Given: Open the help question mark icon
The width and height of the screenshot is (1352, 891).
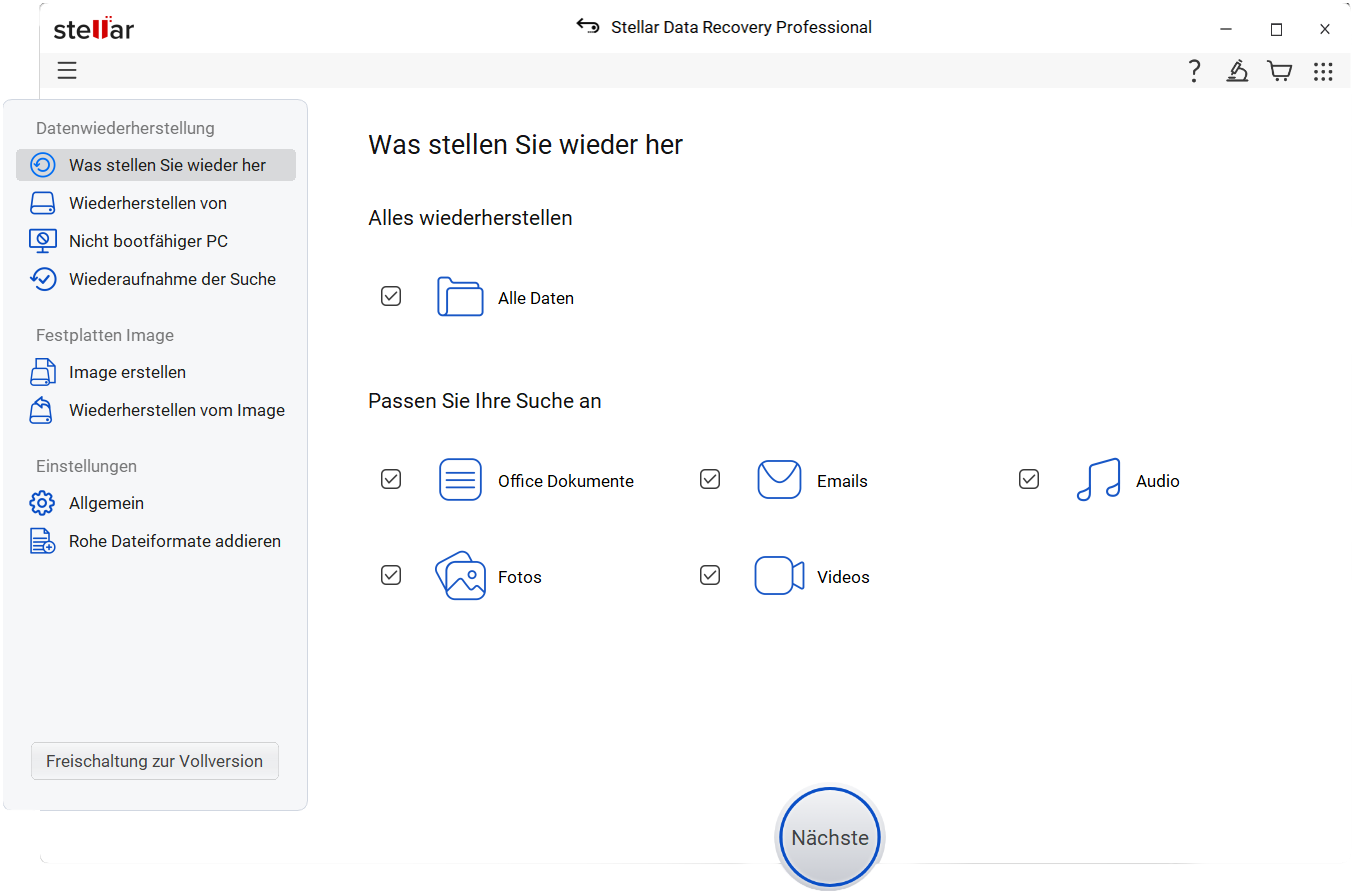Looking at the screenshot, I should 1194,71.
